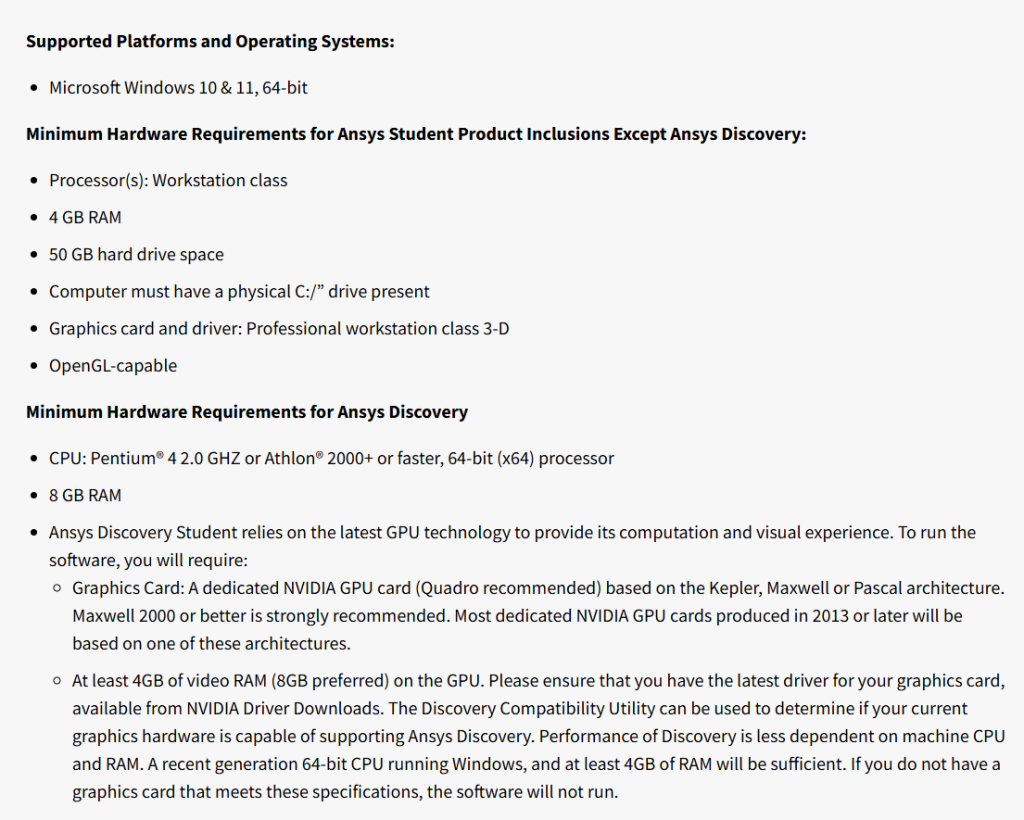
Task: Click the 'Processor(s): Workstation class' bullet
Action: click(x=168, y=181)
